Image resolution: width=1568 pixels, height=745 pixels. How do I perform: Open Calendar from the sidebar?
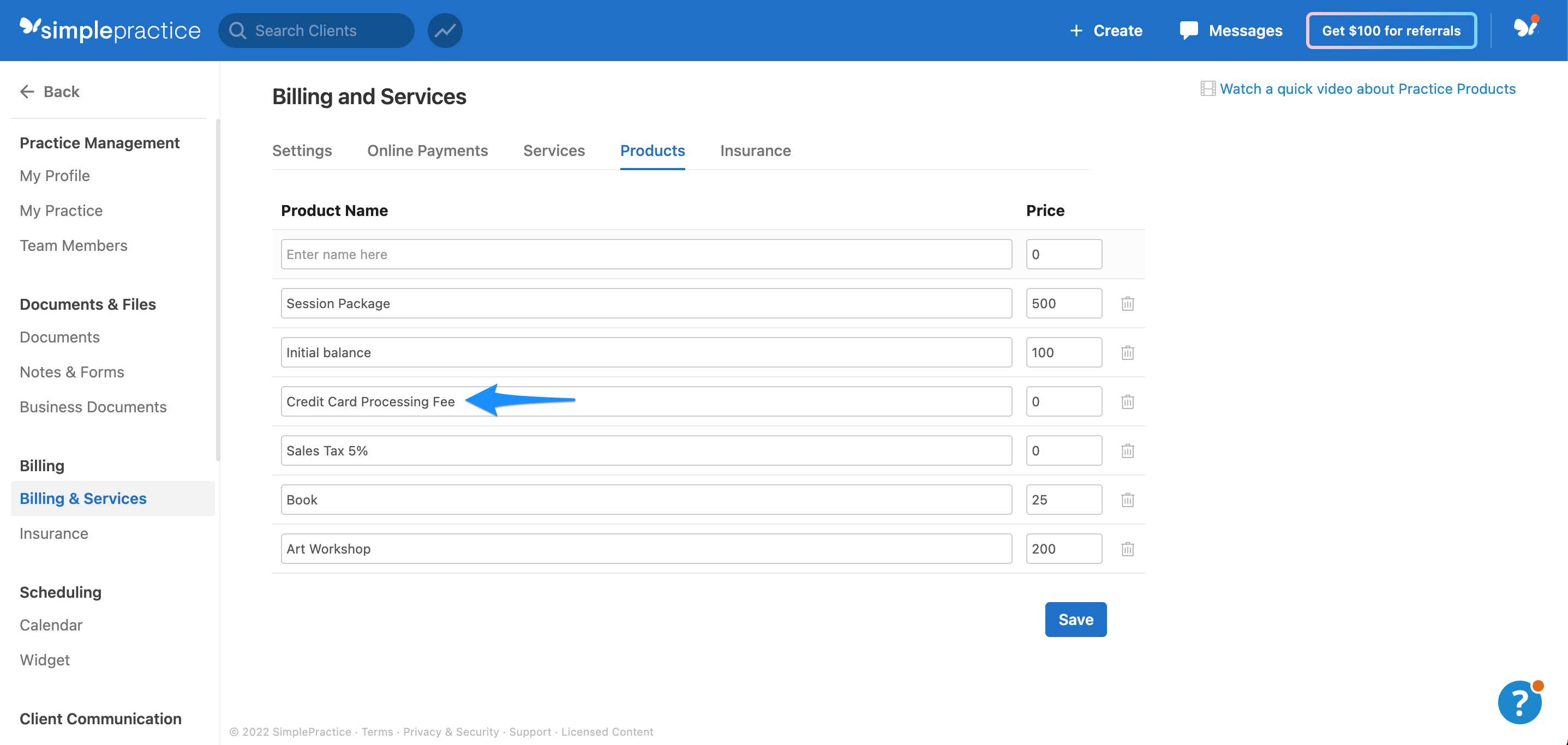point(51,624)
